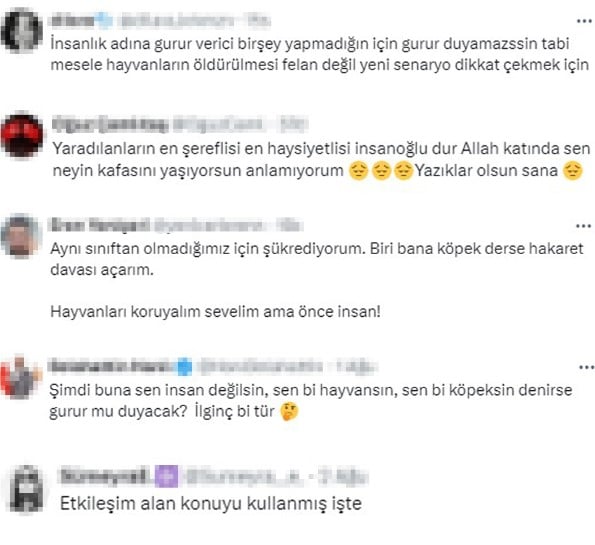
Task: Click the blue verified badge on the fourth tweet
Action: tap(184, 367)
